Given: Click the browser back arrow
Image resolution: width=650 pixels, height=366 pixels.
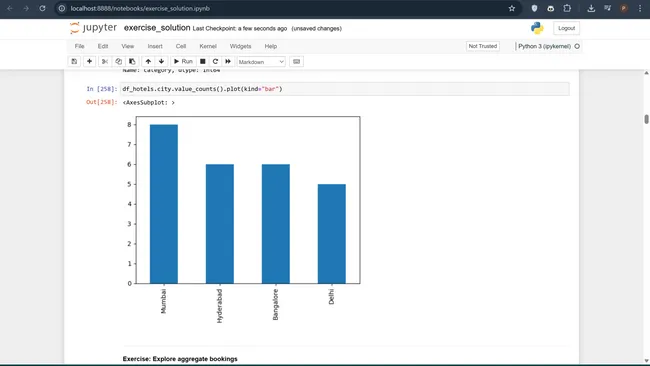Looking at the screenshot, I should 10,8.
